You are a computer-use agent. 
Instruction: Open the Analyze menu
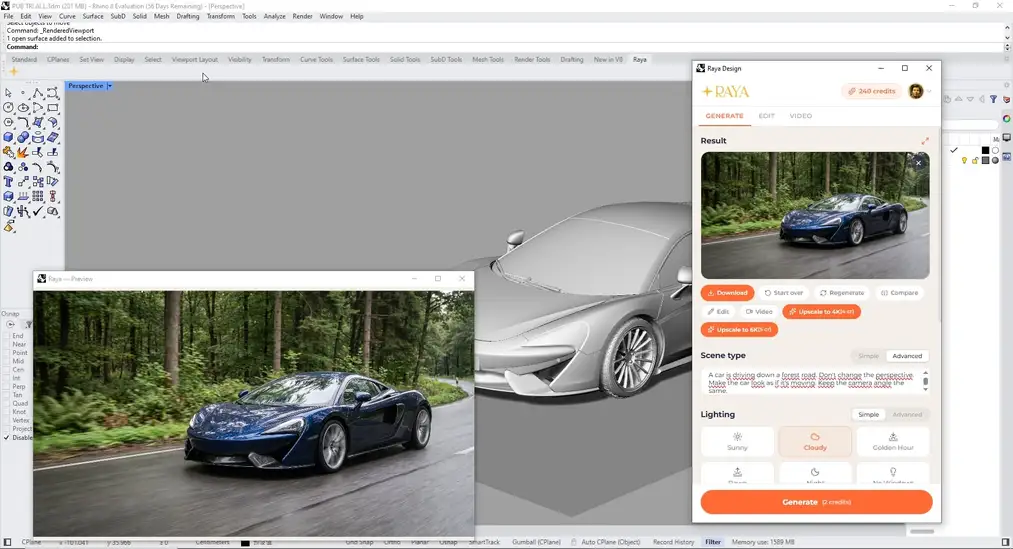click(x=275, y=16)
